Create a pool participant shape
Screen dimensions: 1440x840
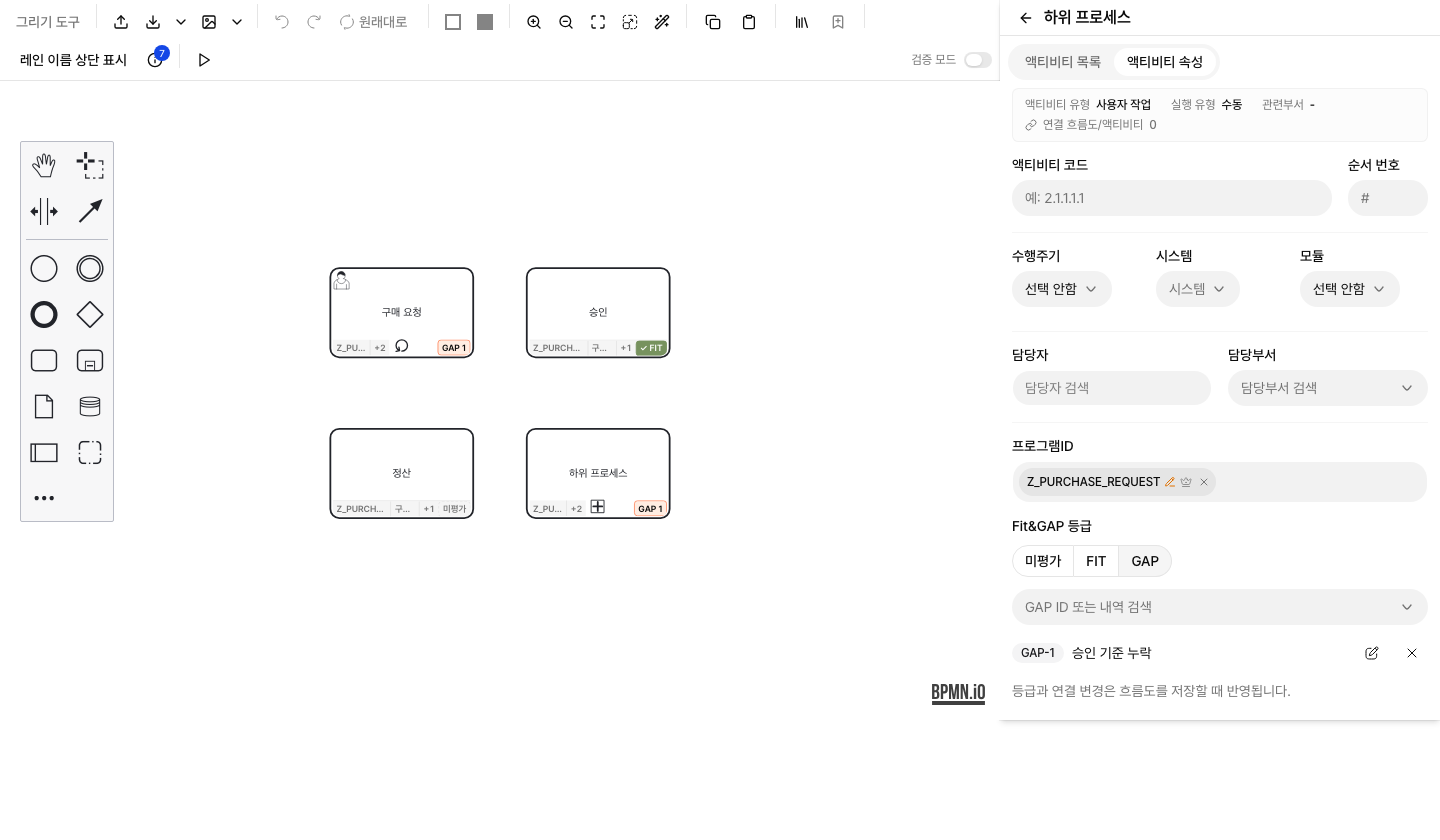pos(44,452)
